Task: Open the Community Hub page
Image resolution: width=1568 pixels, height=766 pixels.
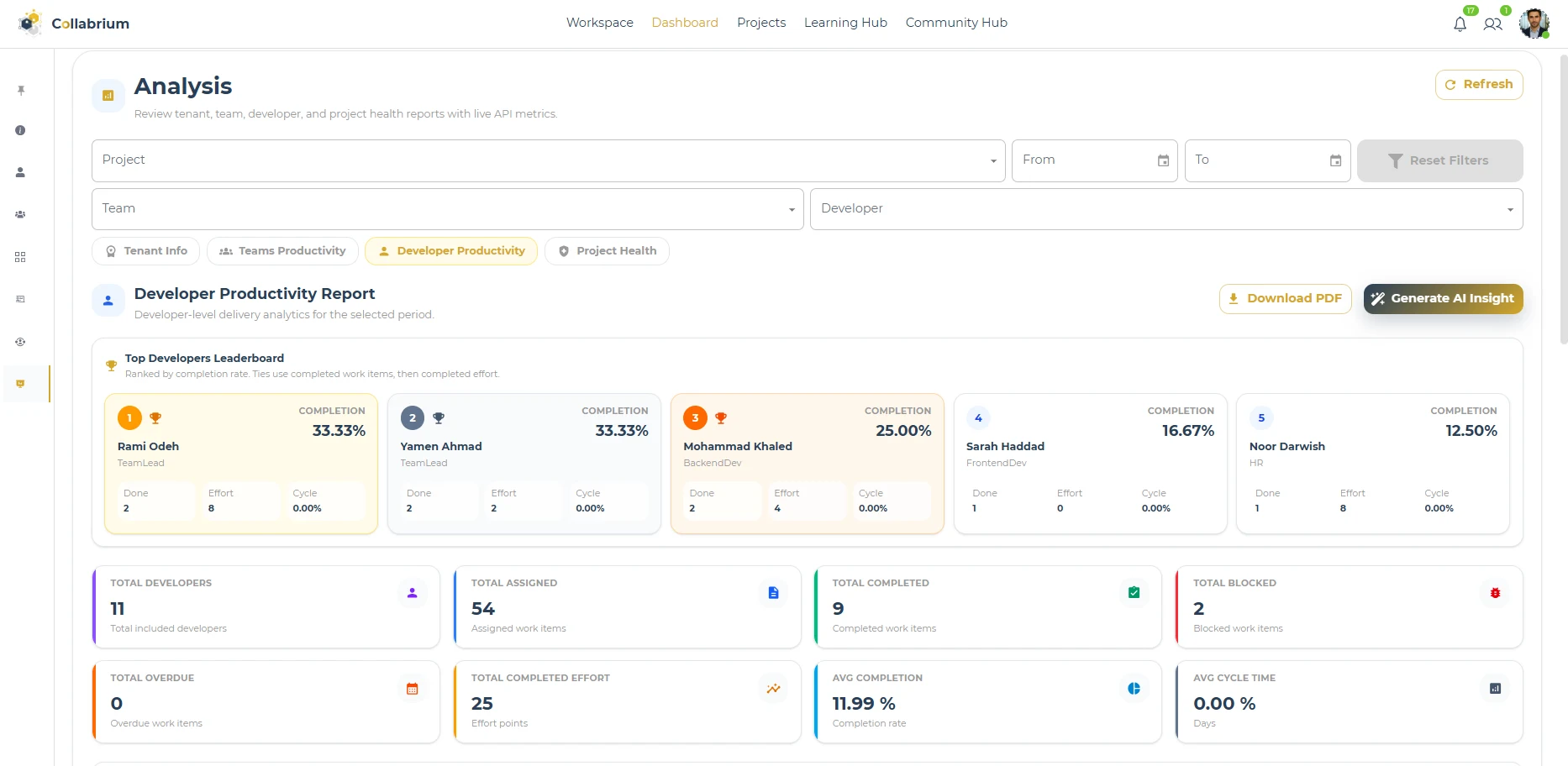Action: 956,23
